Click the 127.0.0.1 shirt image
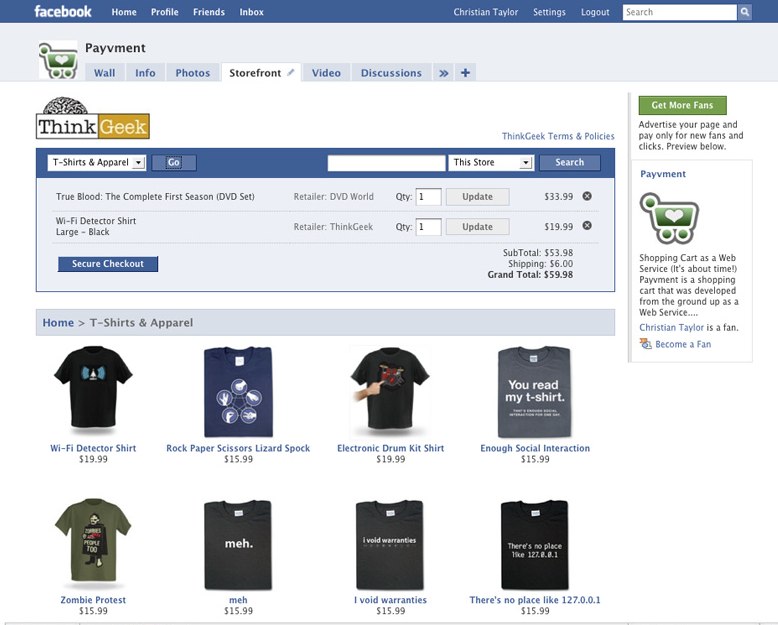The image size is (778, 625). click(534, 545)
